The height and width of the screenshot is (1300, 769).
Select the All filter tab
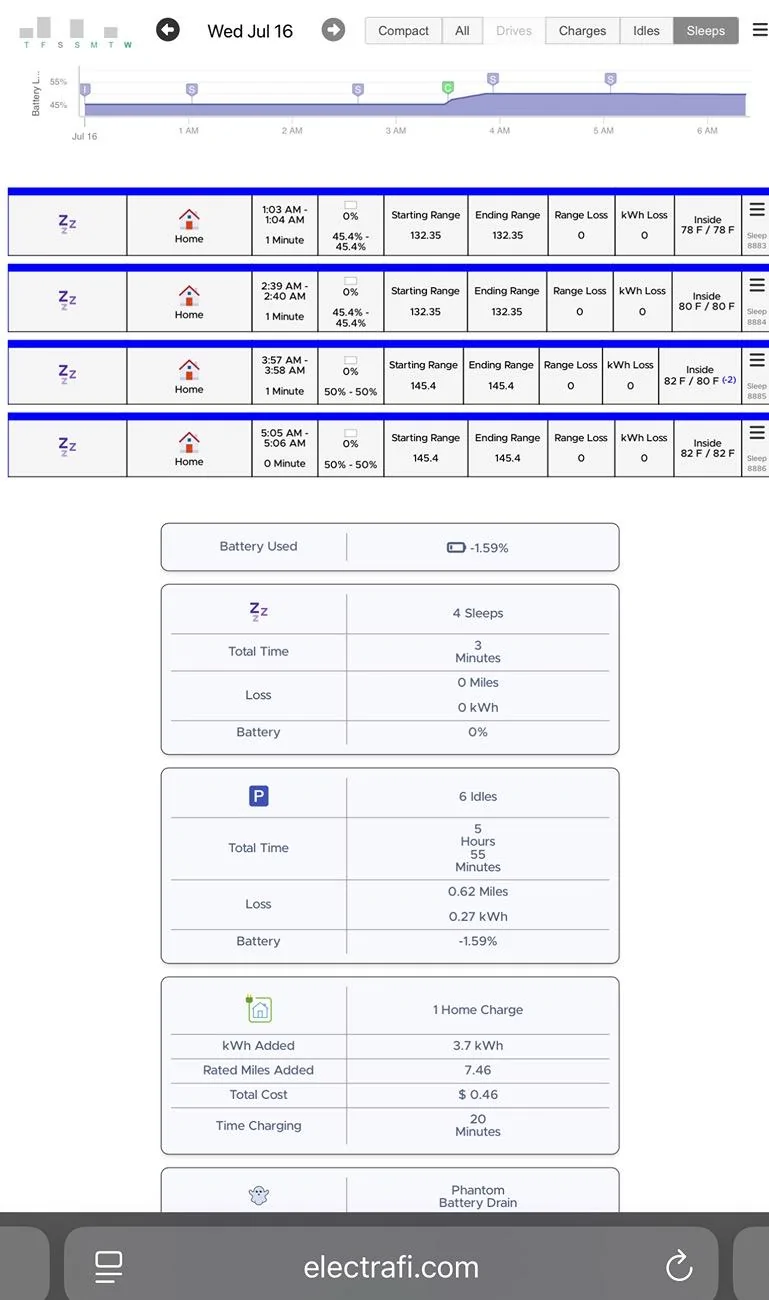462,31
